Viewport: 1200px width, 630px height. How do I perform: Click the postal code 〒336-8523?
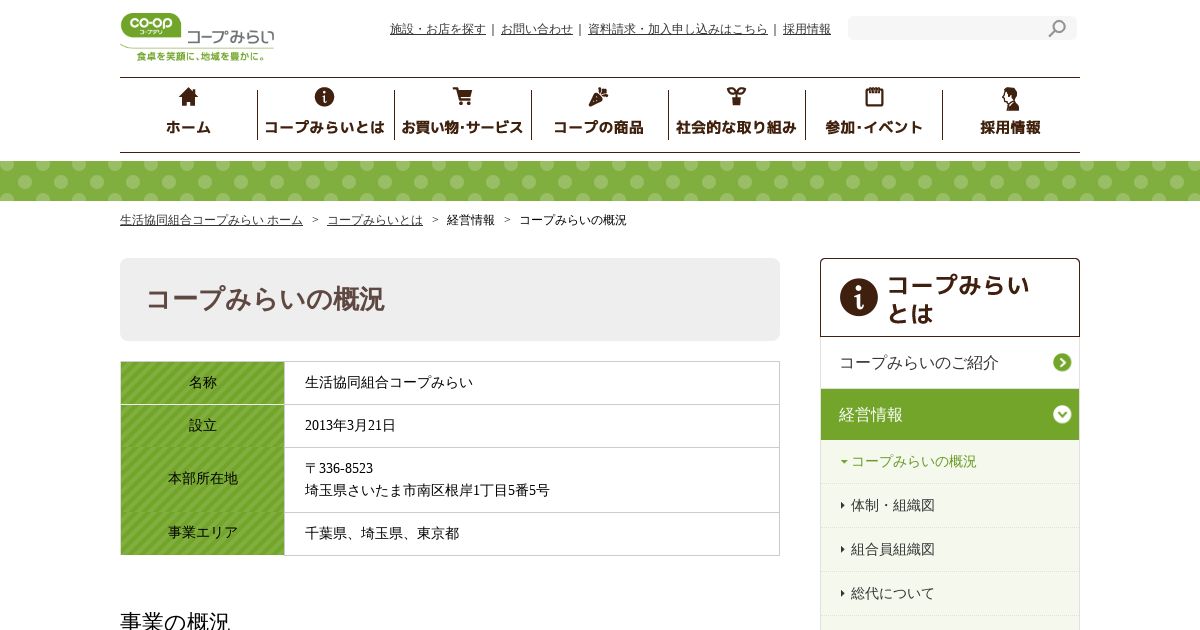339,468
